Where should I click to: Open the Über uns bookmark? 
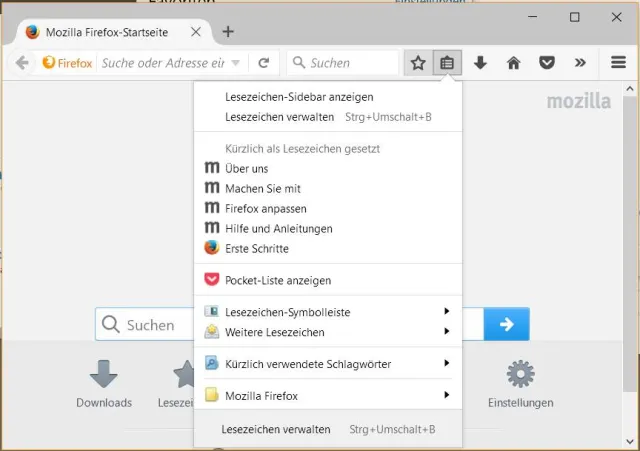(x=246, y=169)
